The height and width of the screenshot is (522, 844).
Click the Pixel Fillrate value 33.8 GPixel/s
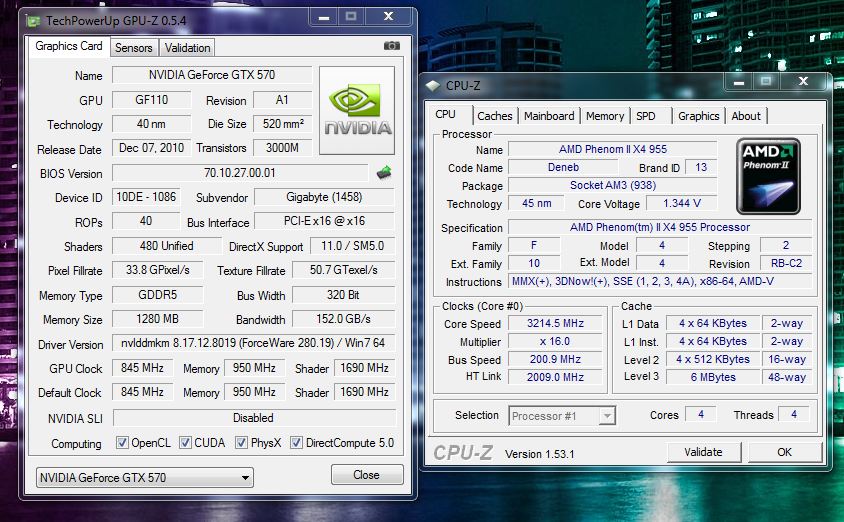point(157,270)
